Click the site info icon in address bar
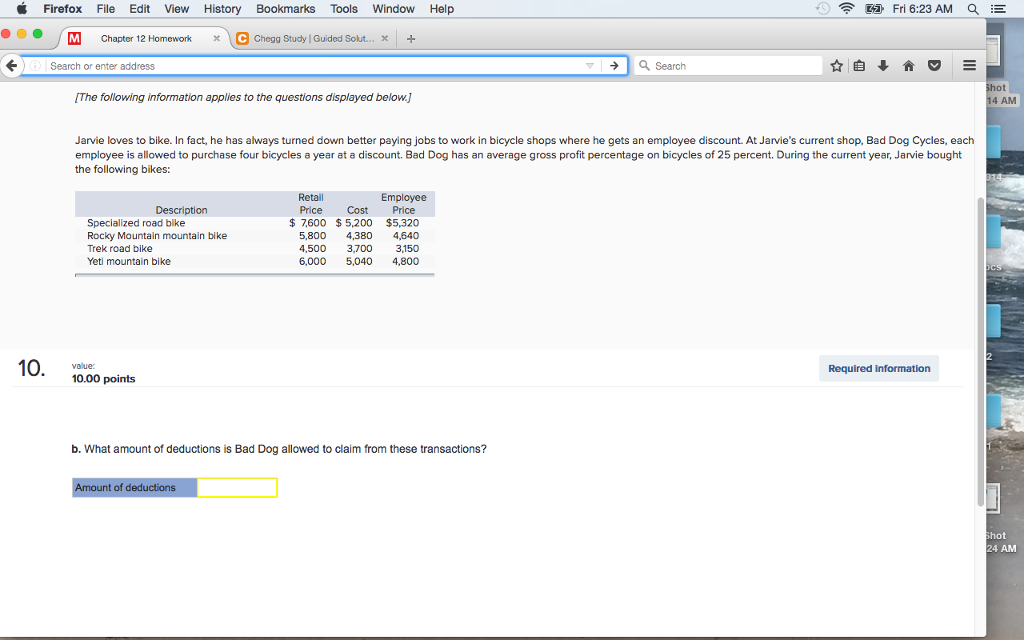 (x=36, y=66)
